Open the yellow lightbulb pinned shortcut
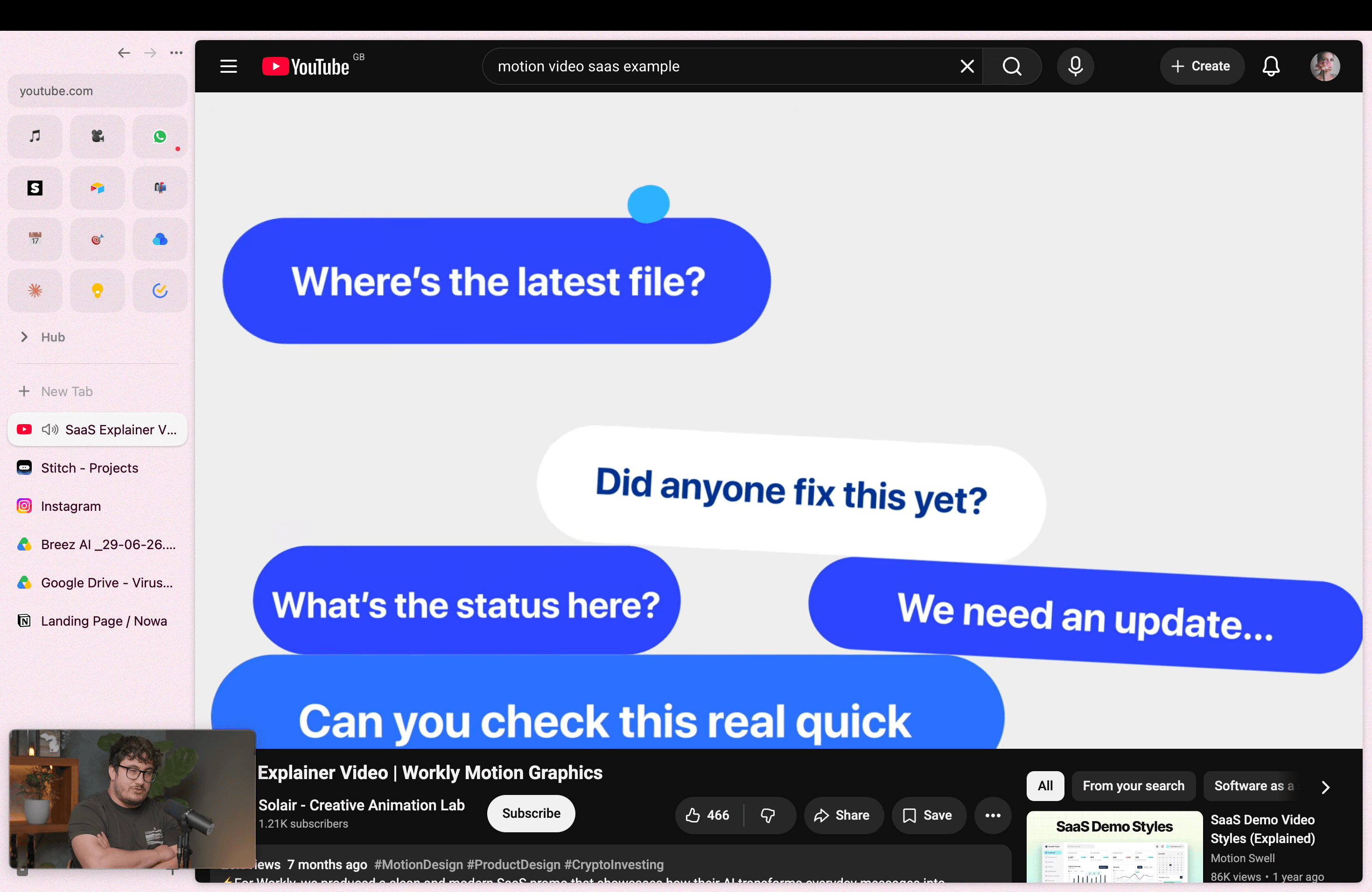This screenshot has height=892, width=1372. pyautogui.click(x=98, y=291)
